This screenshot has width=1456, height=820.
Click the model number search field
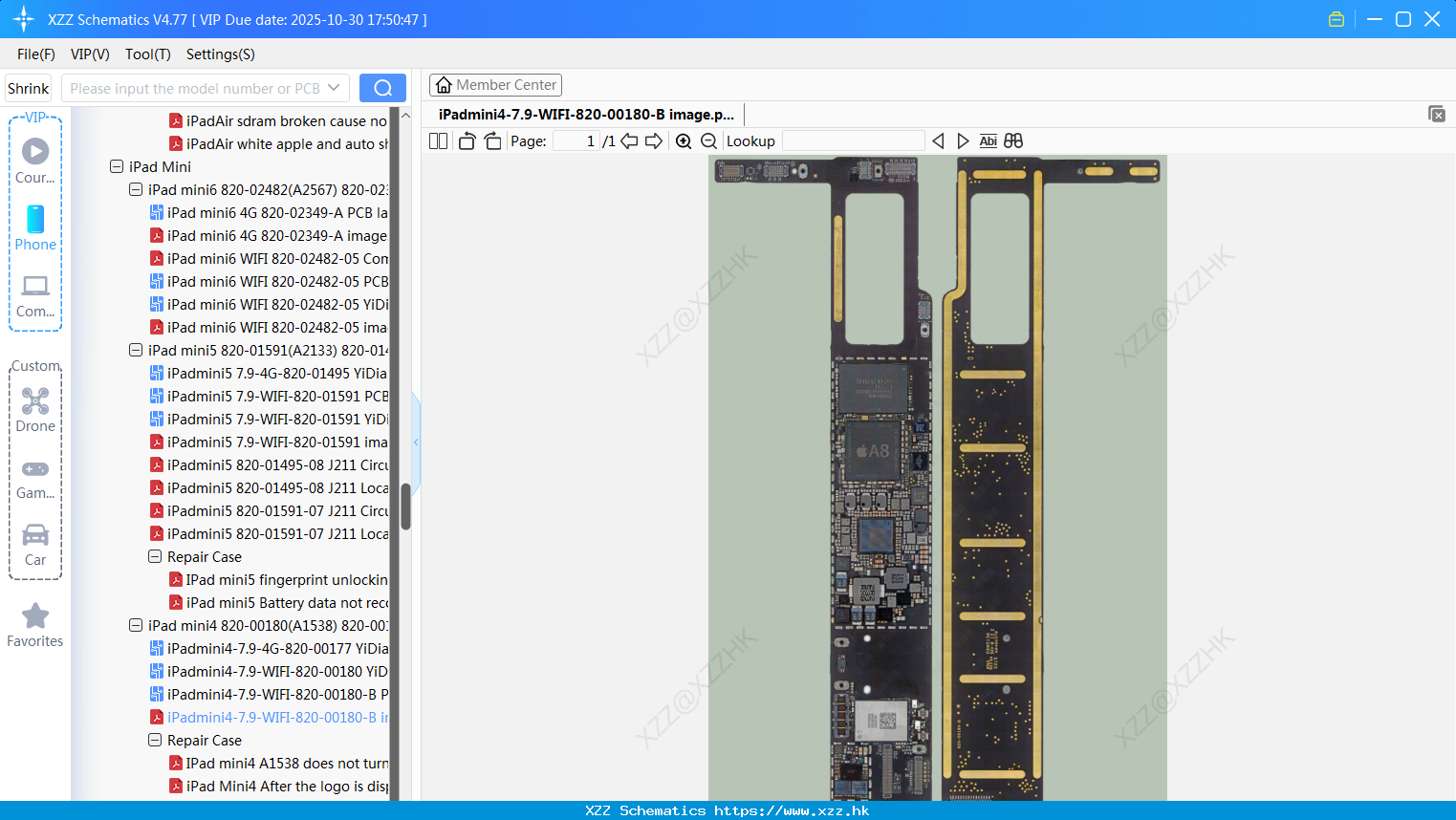(194, 88)
